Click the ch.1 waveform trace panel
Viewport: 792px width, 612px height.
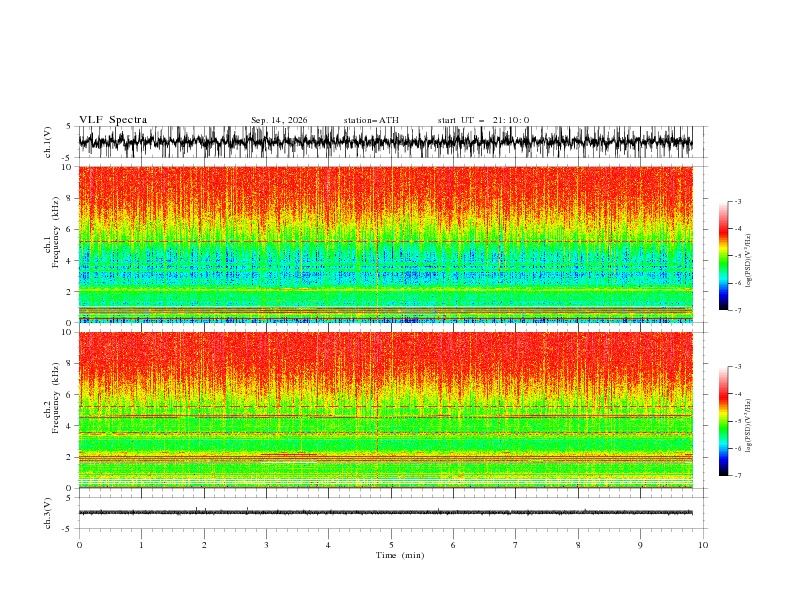click(386, 142)
